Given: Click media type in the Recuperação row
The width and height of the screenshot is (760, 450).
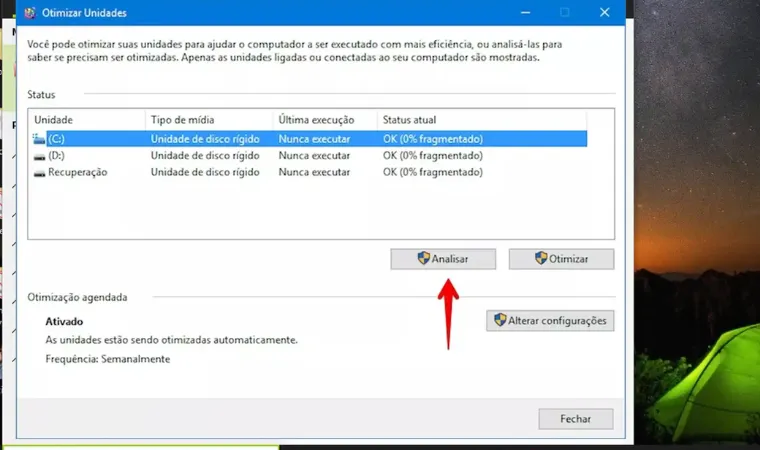Looking at the screenshot, I should tap(205, 172).
